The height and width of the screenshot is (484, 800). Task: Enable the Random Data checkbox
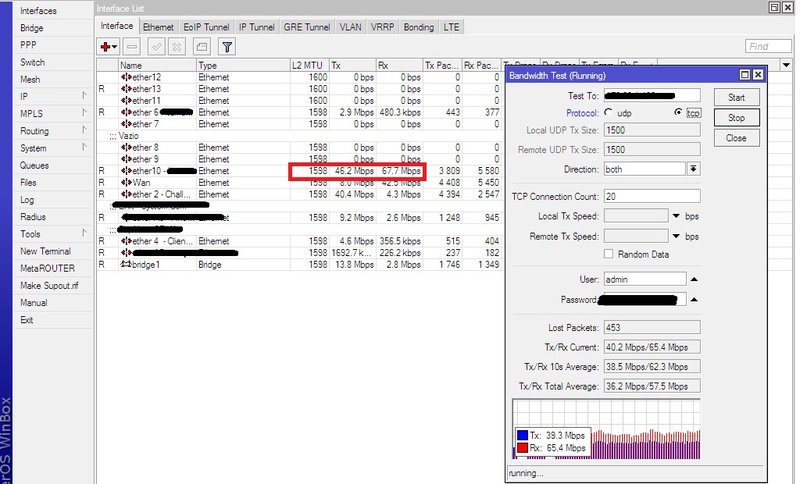(609, 254)
